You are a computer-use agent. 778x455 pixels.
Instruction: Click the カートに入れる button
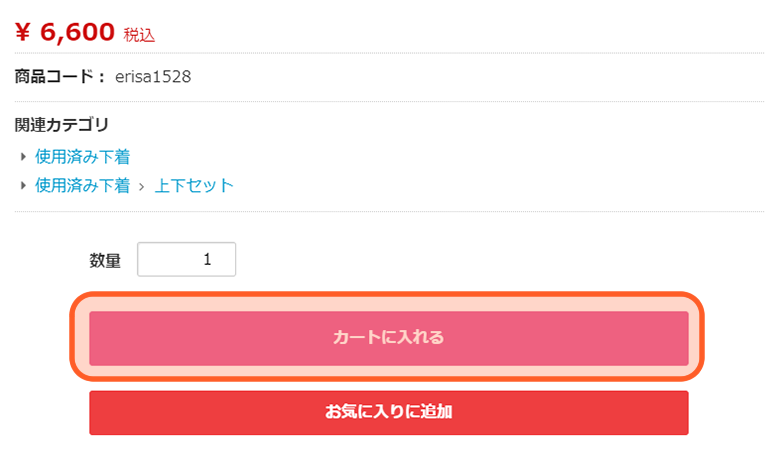coord(388,338)
